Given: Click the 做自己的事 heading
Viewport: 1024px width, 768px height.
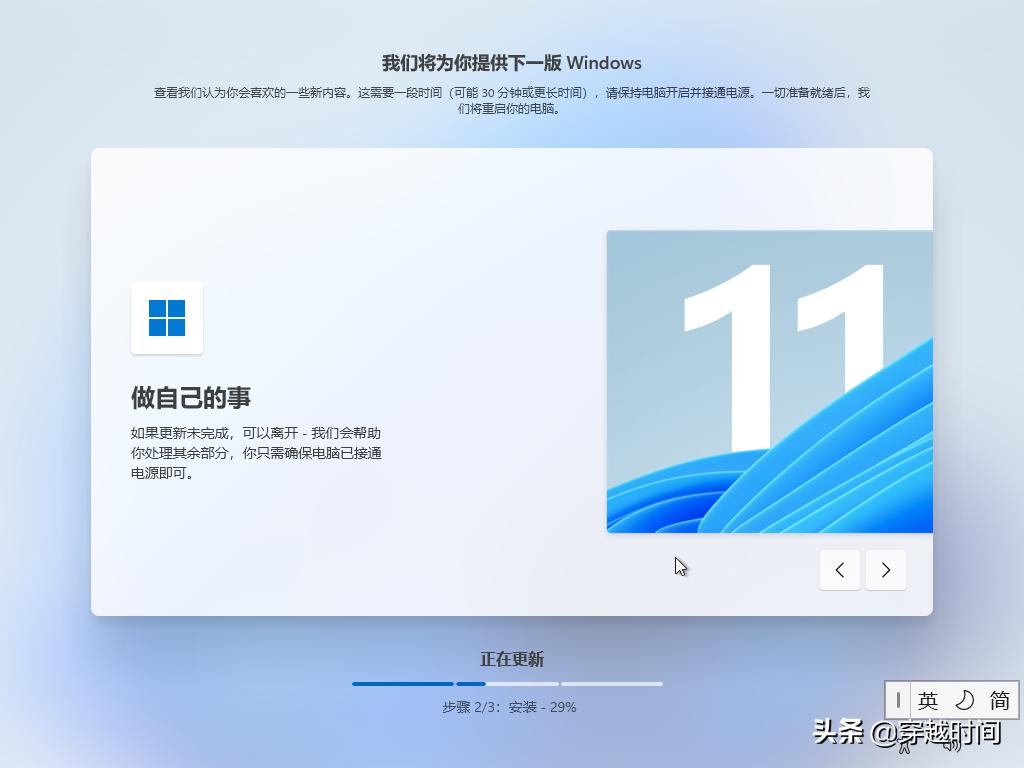Looking at the screenshot, I should (191, 397).
